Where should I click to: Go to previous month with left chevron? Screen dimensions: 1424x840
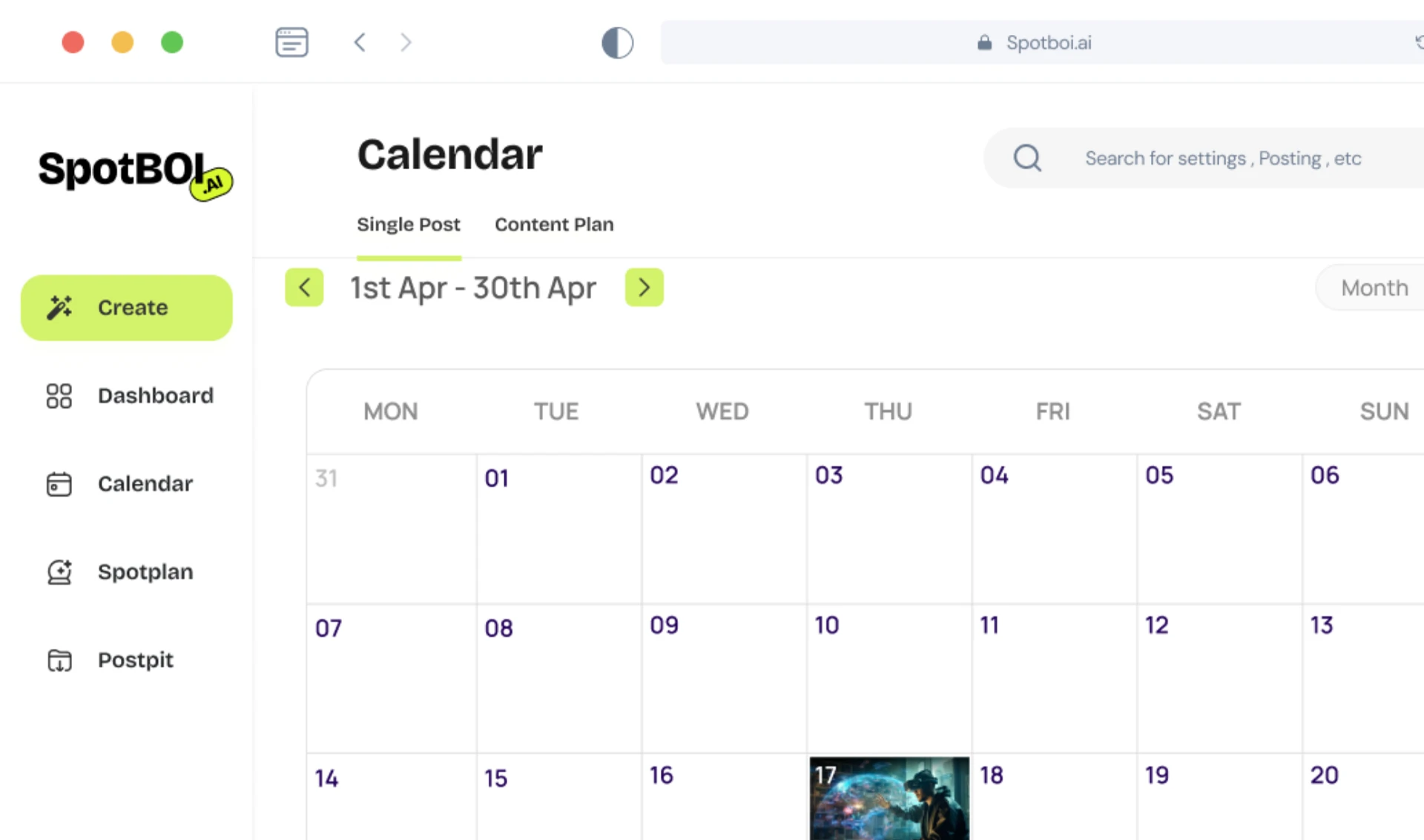coord(304,287)
